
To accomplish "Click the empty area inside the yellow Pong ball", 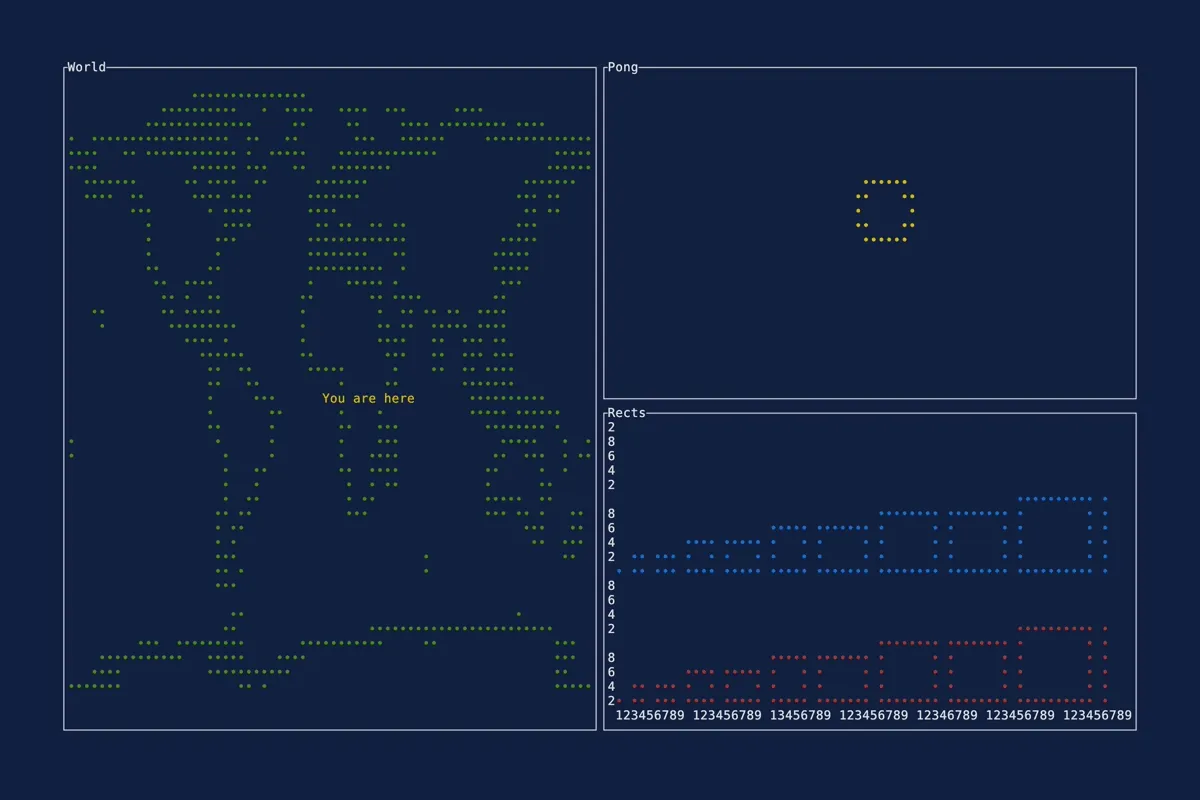I will pos(885,211).
